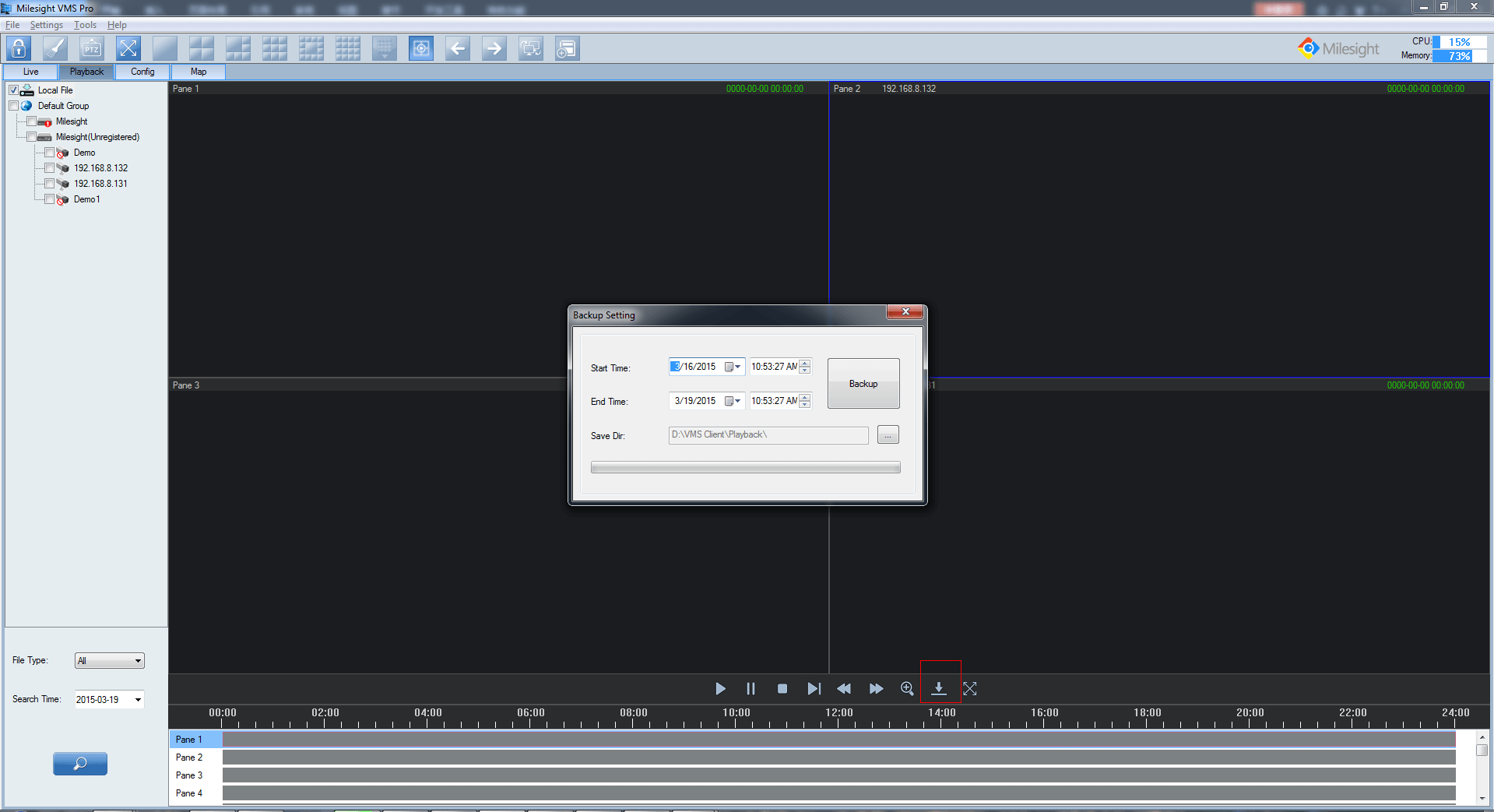Image resolution: width=1494 pixels, height=812 pixels.
Task: Click the add new window icon
Action: pos(568,48)
